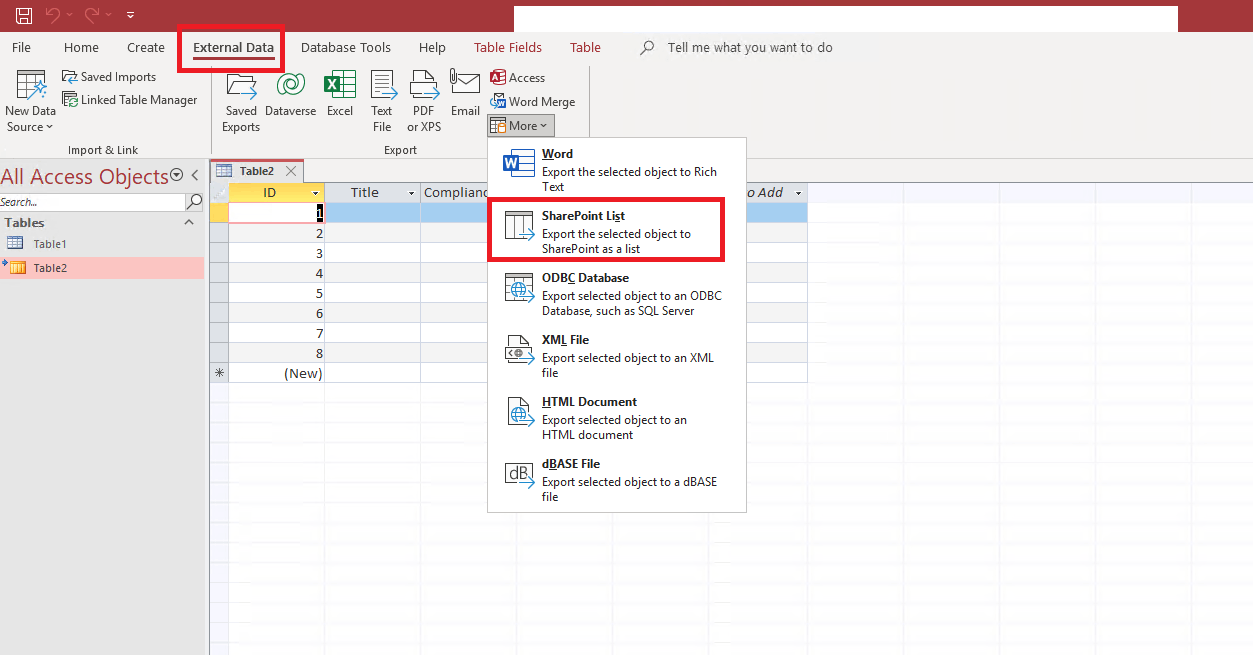Open the File tab
This screenshot has width=1253, height=655.
pos(21,47)
